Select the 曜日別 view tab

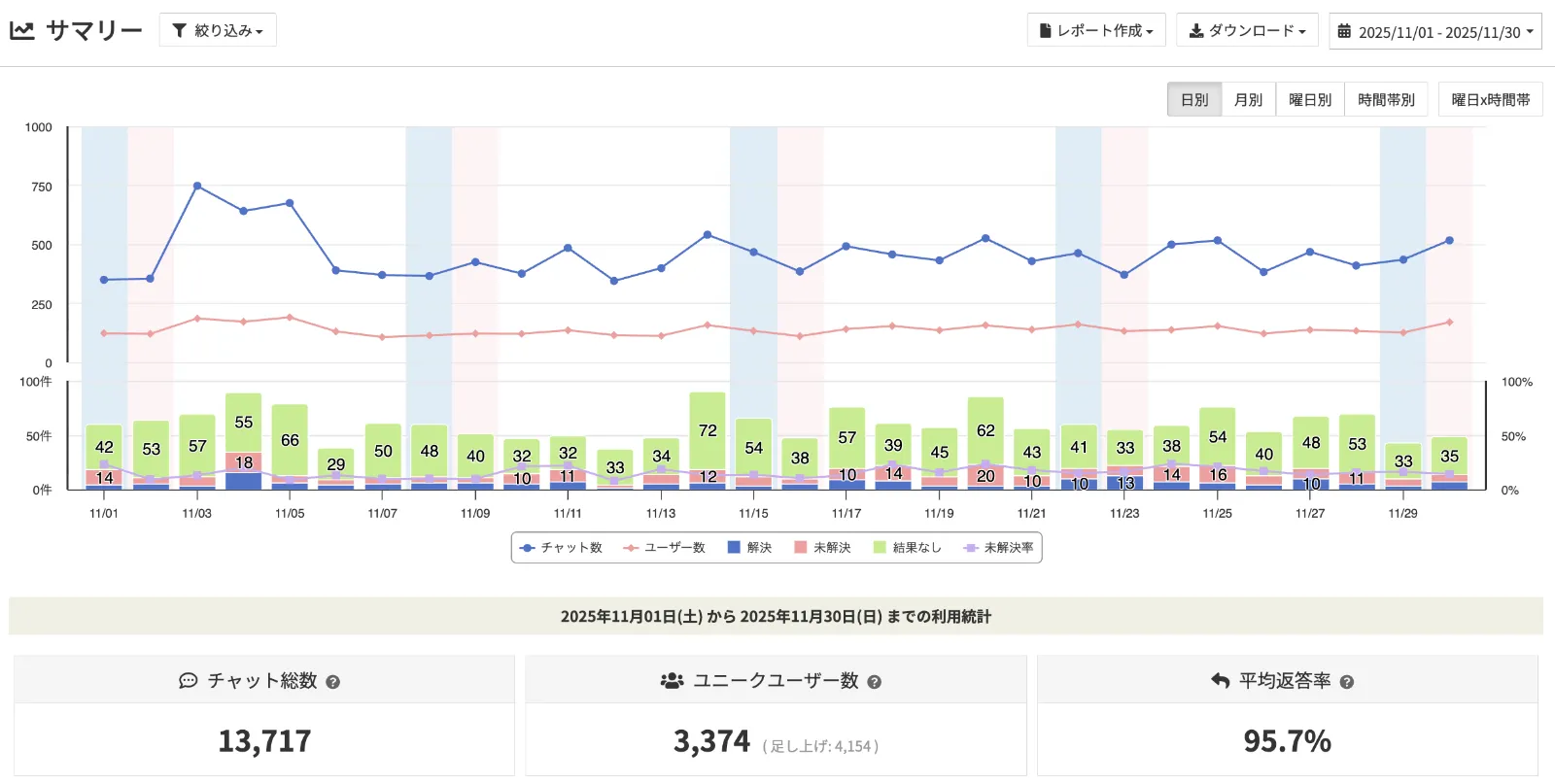pyautogui.click(x=1309, y=99)
